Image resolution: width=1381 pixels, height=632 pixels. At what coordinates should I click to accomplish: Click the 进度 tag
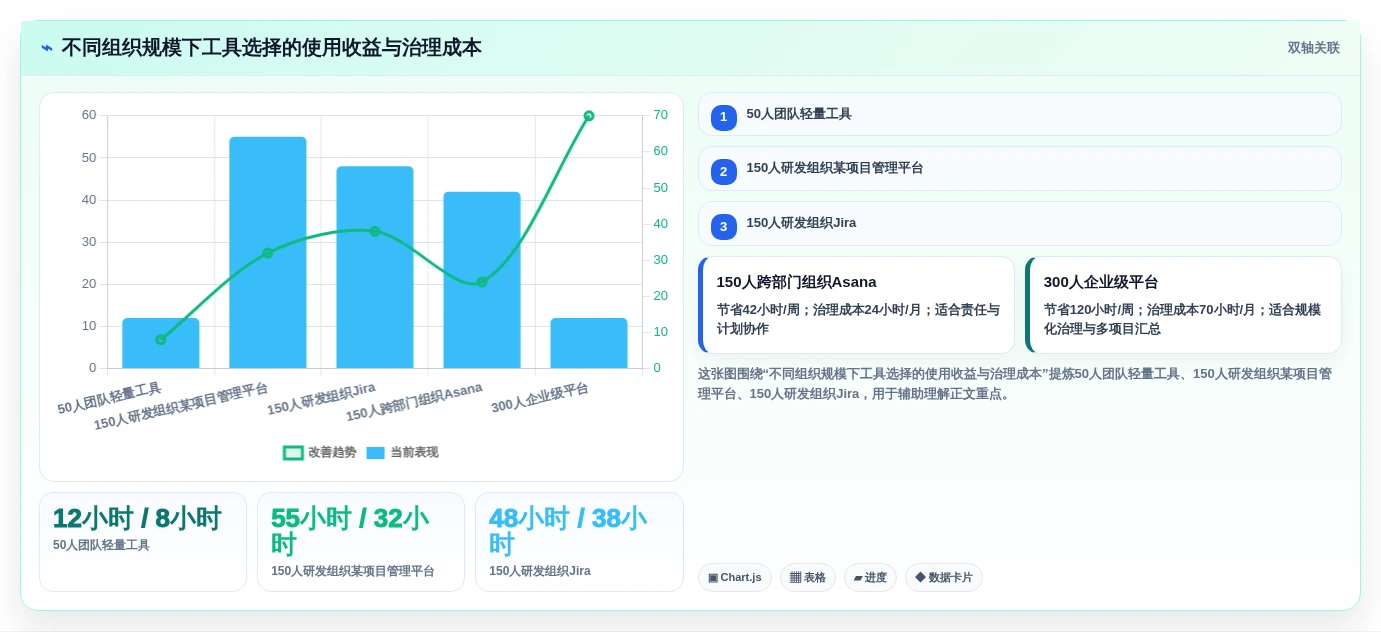870,577
